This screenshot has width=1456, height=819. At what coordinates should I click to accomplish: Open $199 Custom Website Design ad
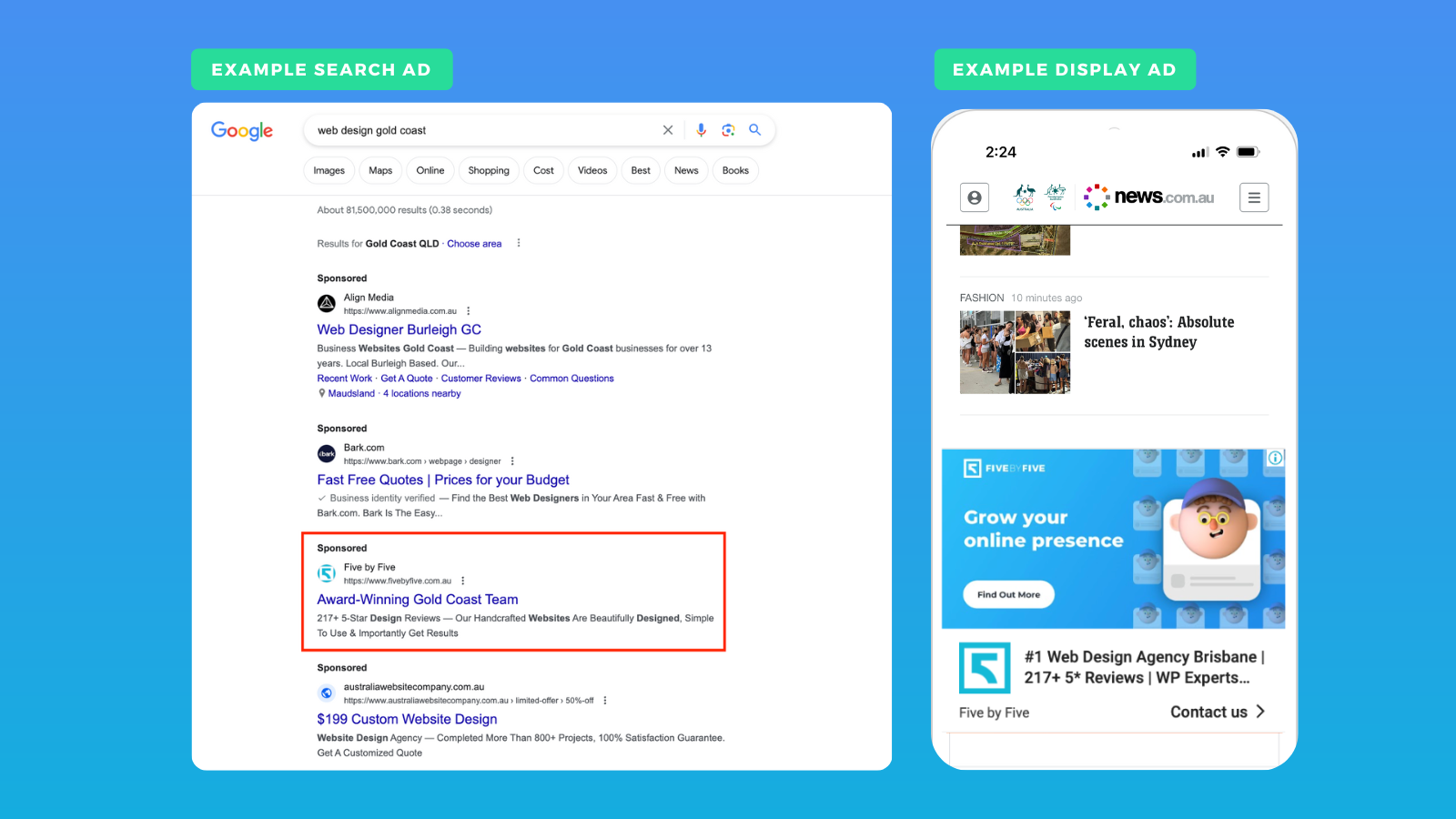[407, 719]
